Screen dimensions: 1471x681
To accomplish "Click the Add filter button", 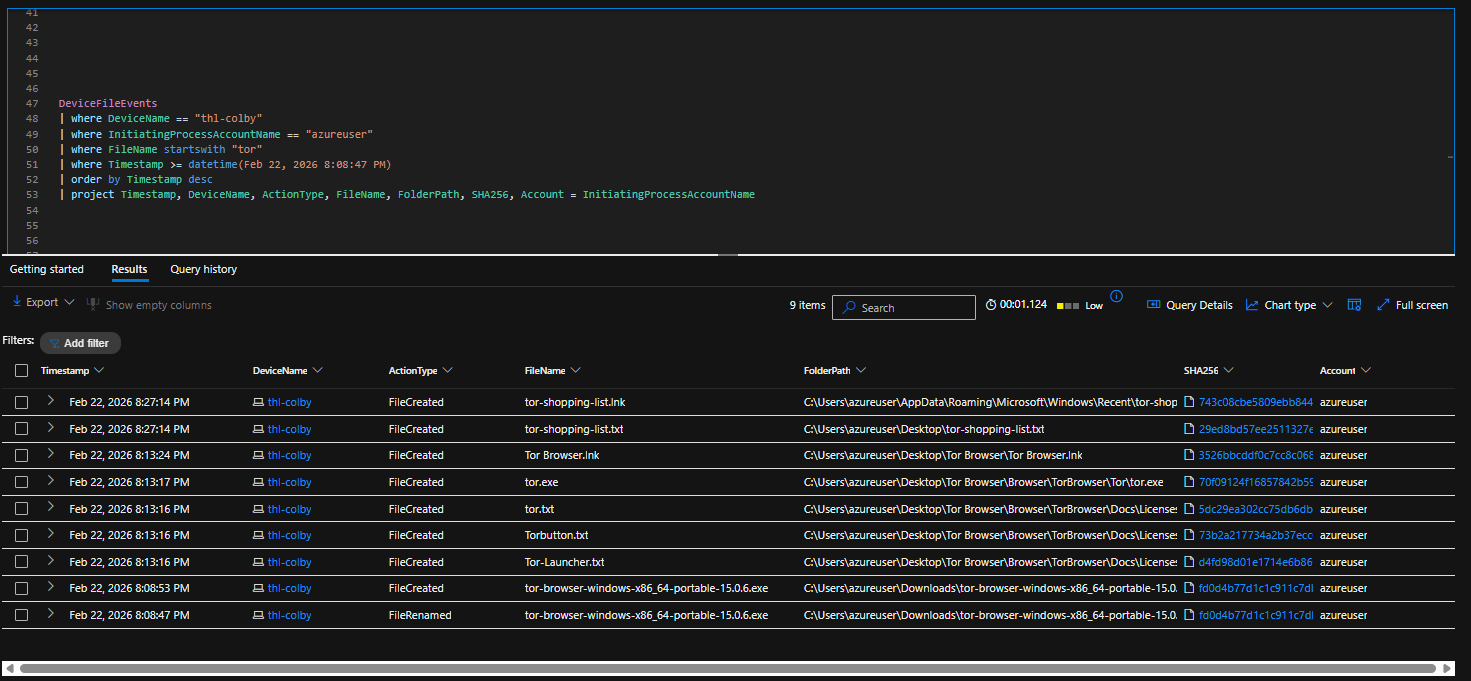I will tap(80, 343).
